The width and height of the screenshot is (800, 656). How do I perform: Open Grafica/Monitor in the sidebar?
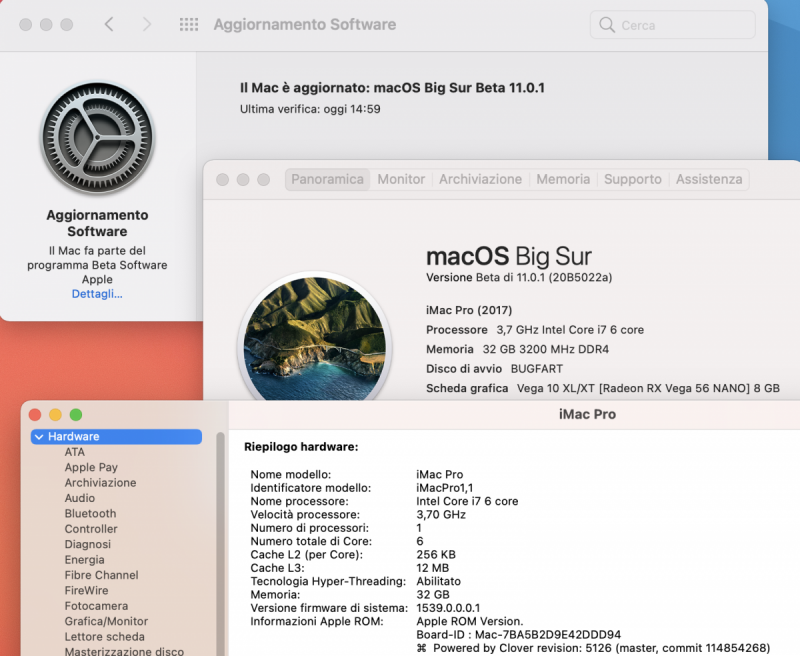click(x=106, y=621)
